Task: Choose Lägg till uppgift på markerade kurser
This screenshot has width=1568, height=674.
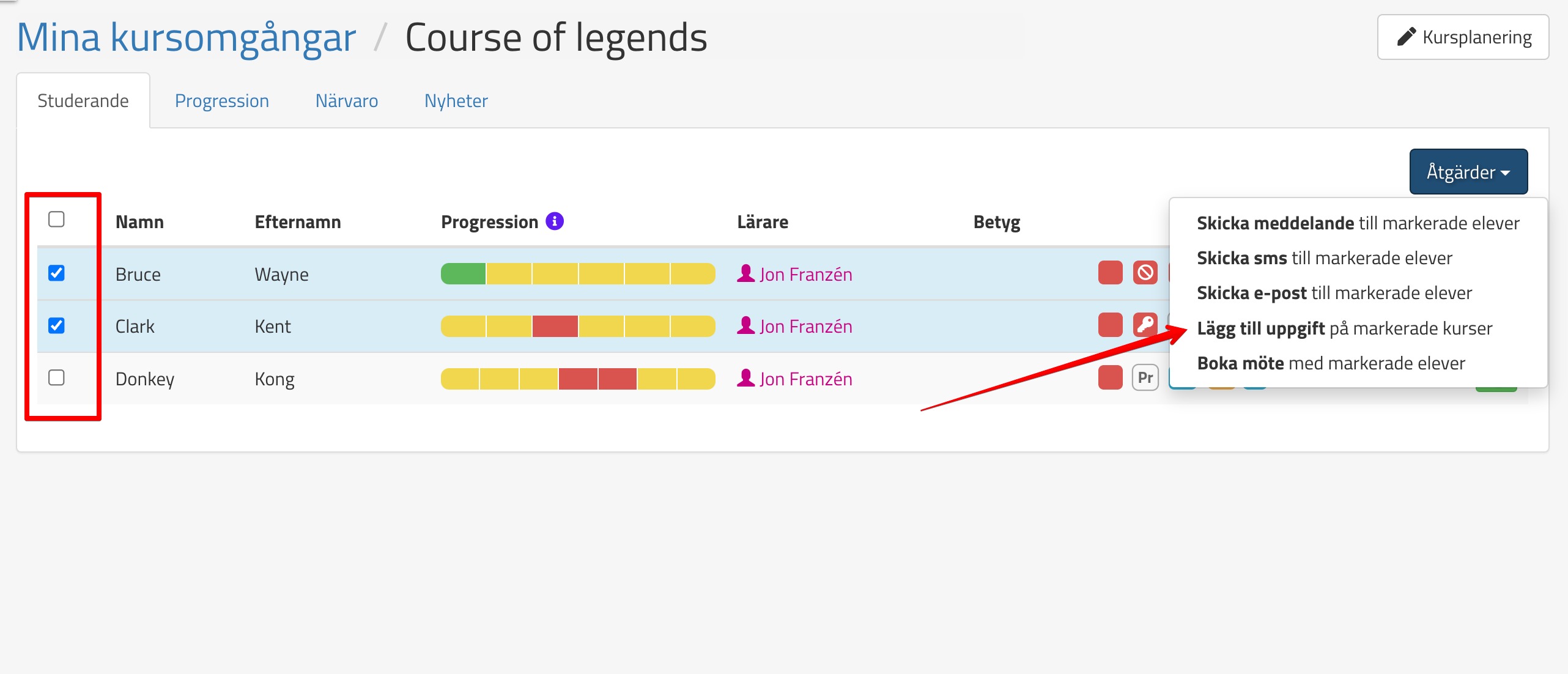Action: [1344, 328]
